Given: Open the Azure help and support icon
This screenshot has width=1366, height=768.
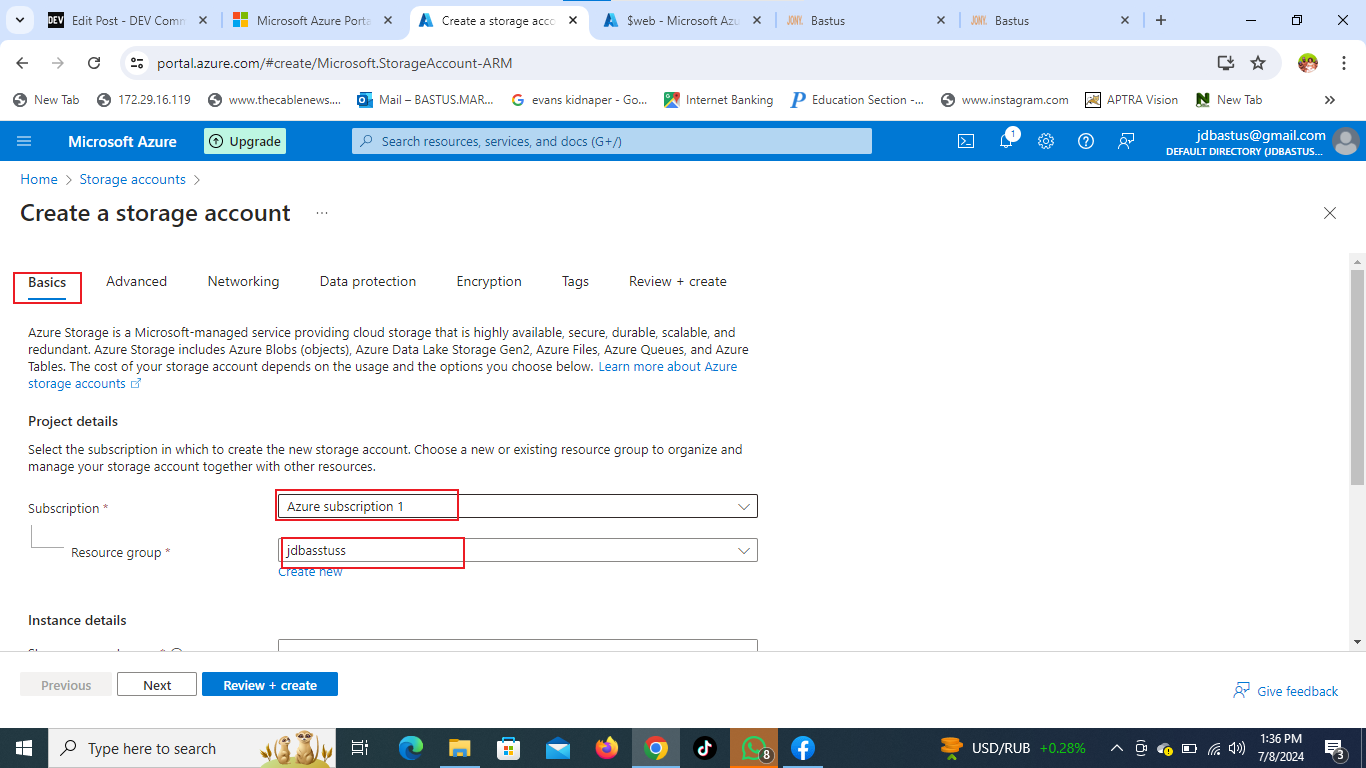Looking at the screenshot, I should tap(1086, 141).
